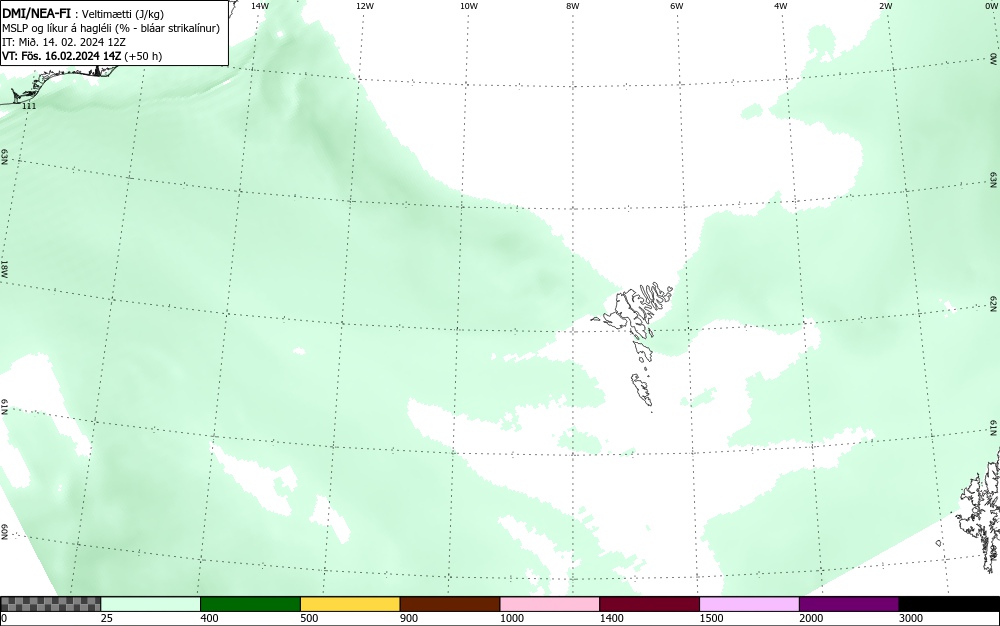
Task: Select the legend value '500'
Action: point(309,618)
